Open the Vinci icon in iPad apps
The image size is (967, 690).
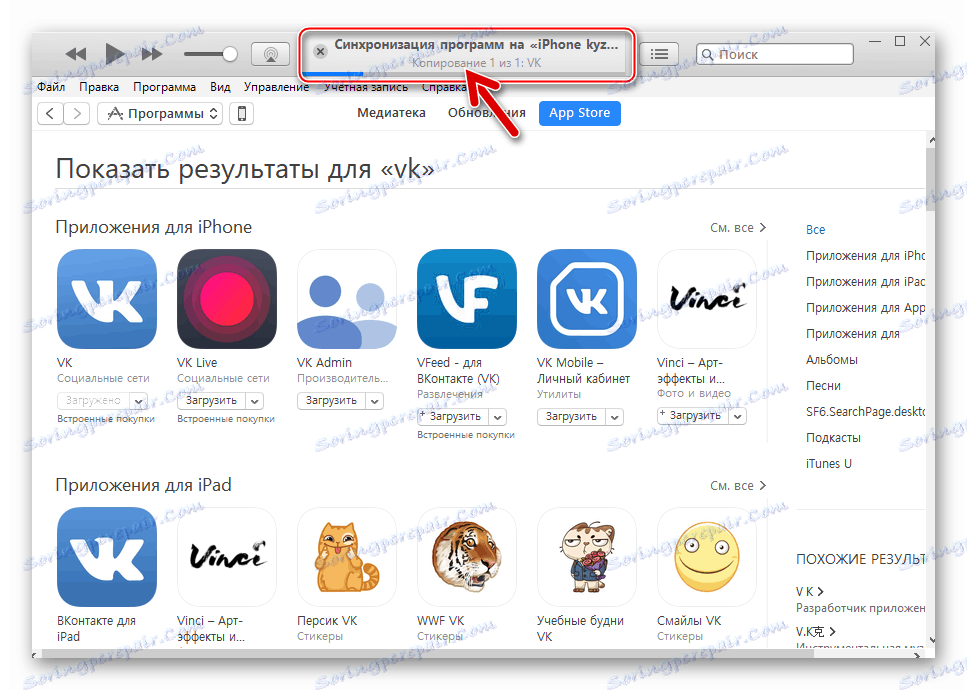point(226,557)
